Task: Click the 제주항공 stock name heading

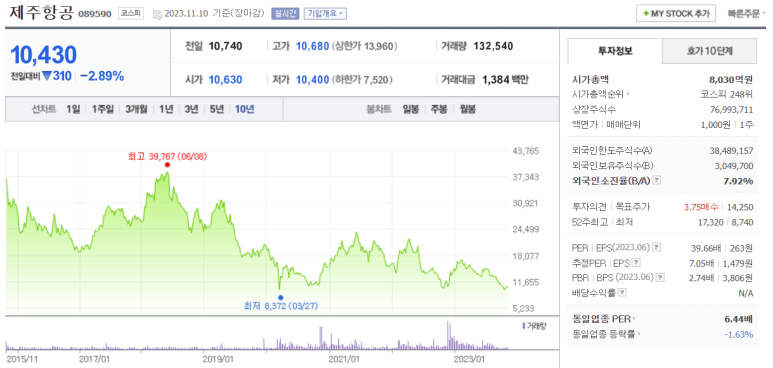Action: [x=41, y=13]
